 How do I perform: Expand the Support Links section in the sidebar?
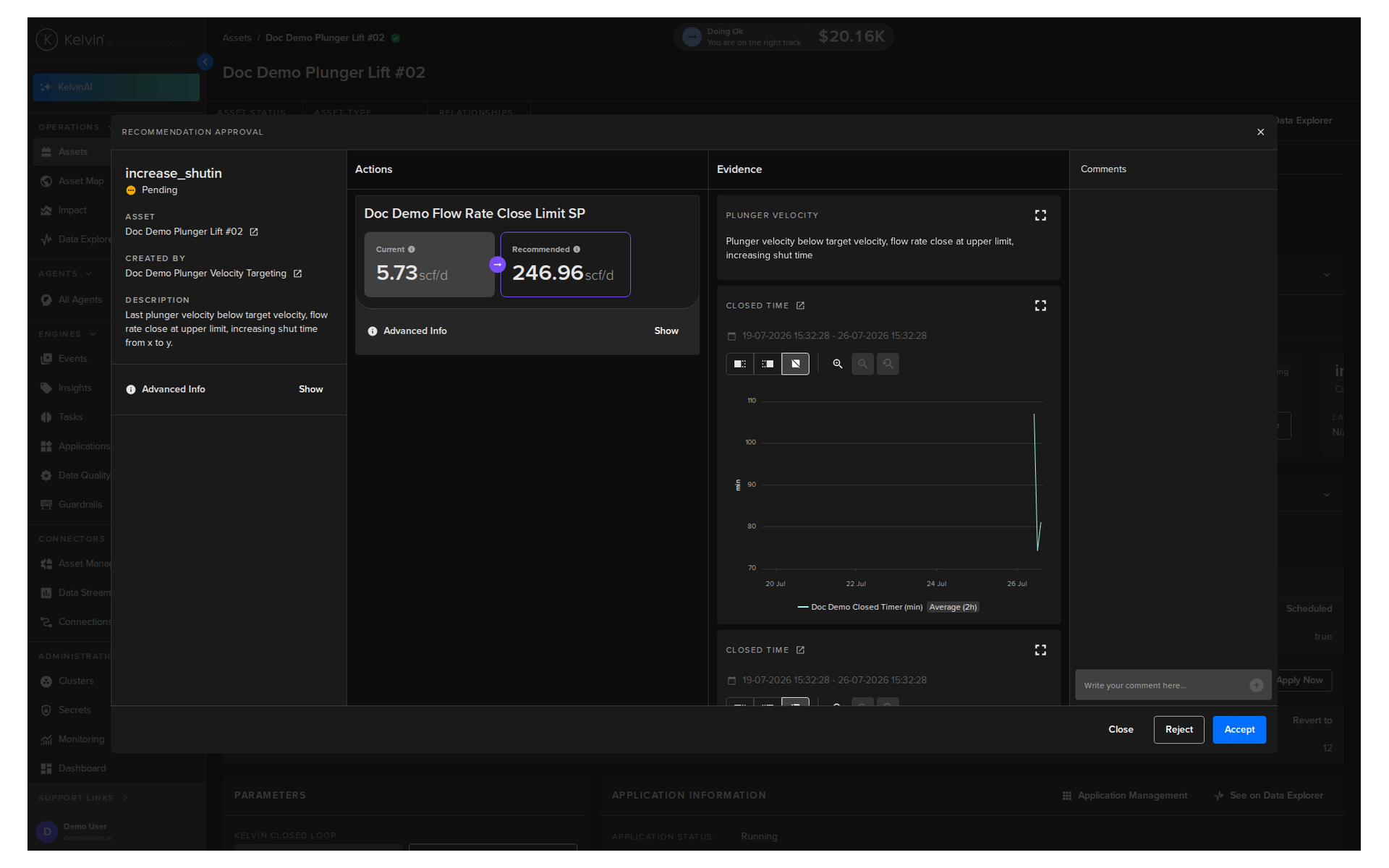(x=83, y=798)
